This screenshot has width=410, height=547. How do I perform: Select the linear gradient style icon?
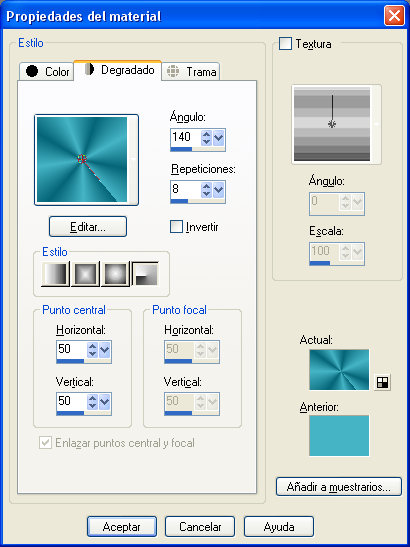[55, 274]
